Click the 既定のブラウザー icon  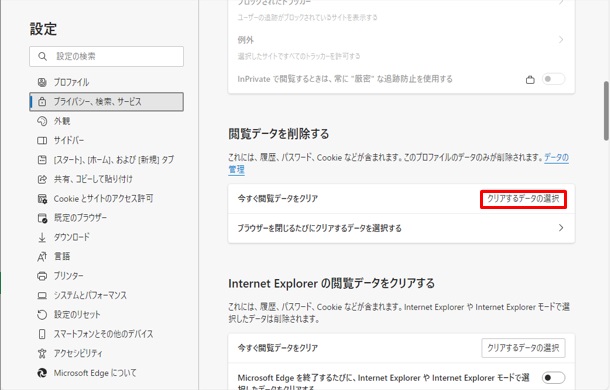[x=42, y=218]
